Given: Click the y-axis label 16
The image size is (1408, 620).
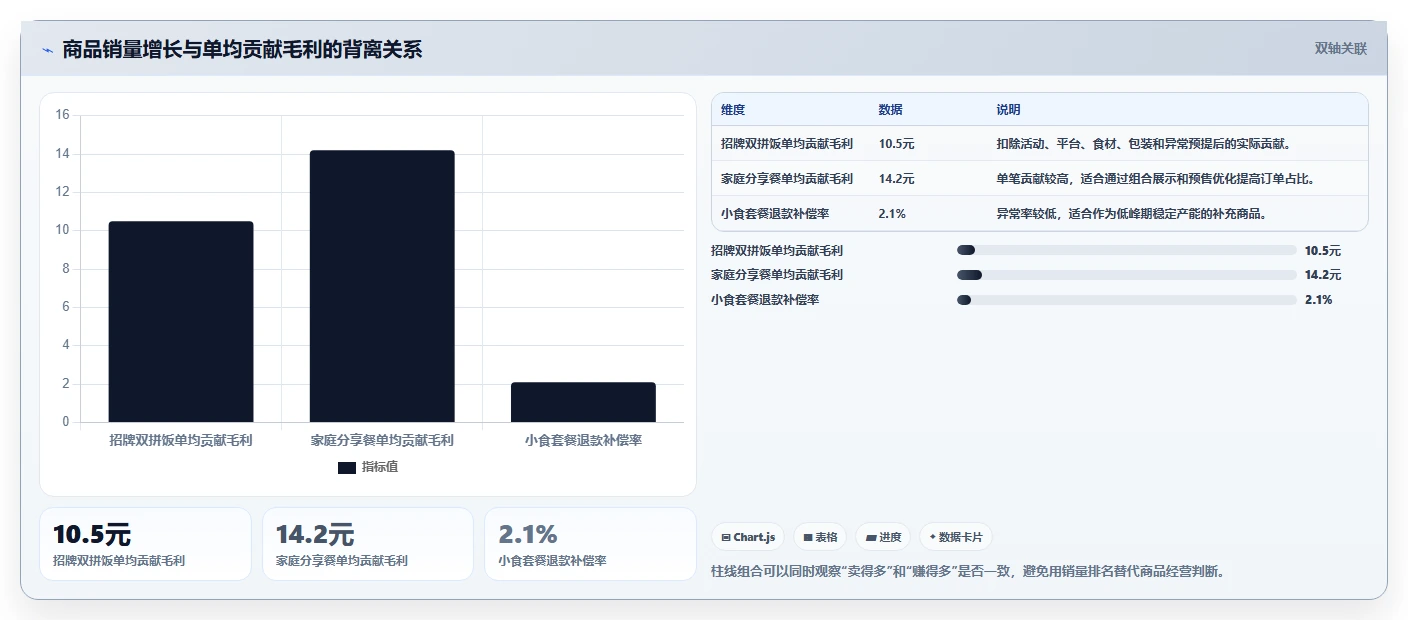Looking at the screenshot, I should [63, 115].
